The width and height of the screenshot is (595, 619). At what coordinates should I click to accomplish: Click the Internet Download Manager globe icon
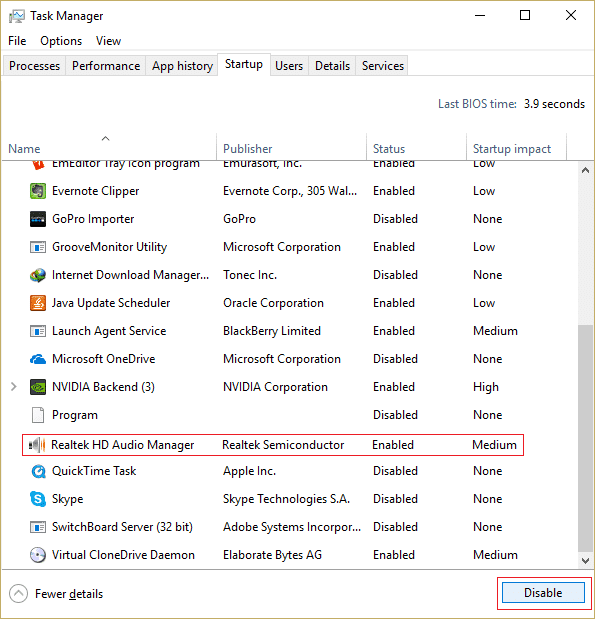(x=38, y=275)
